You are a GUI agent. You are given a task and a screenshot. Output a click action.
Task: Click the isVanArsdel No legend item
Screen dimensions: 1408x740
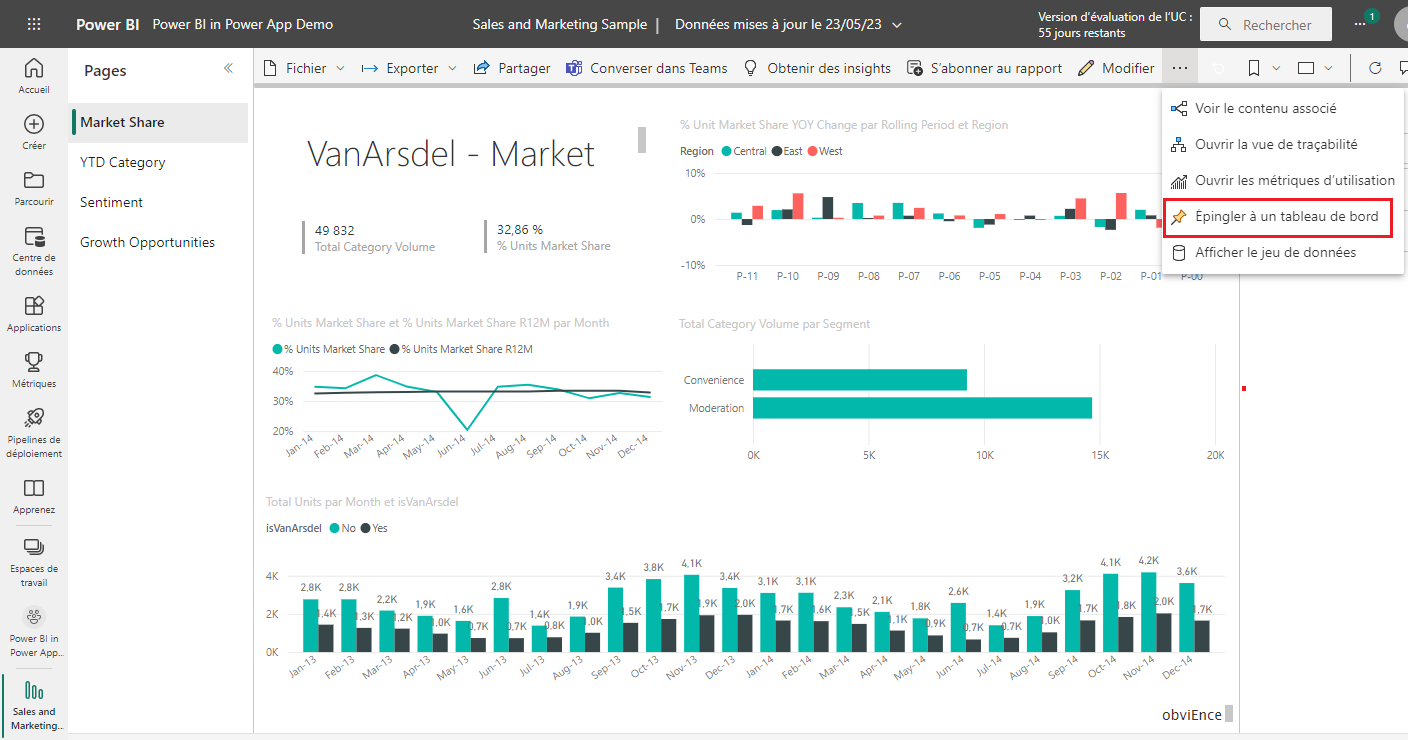(x=342, y=528)
